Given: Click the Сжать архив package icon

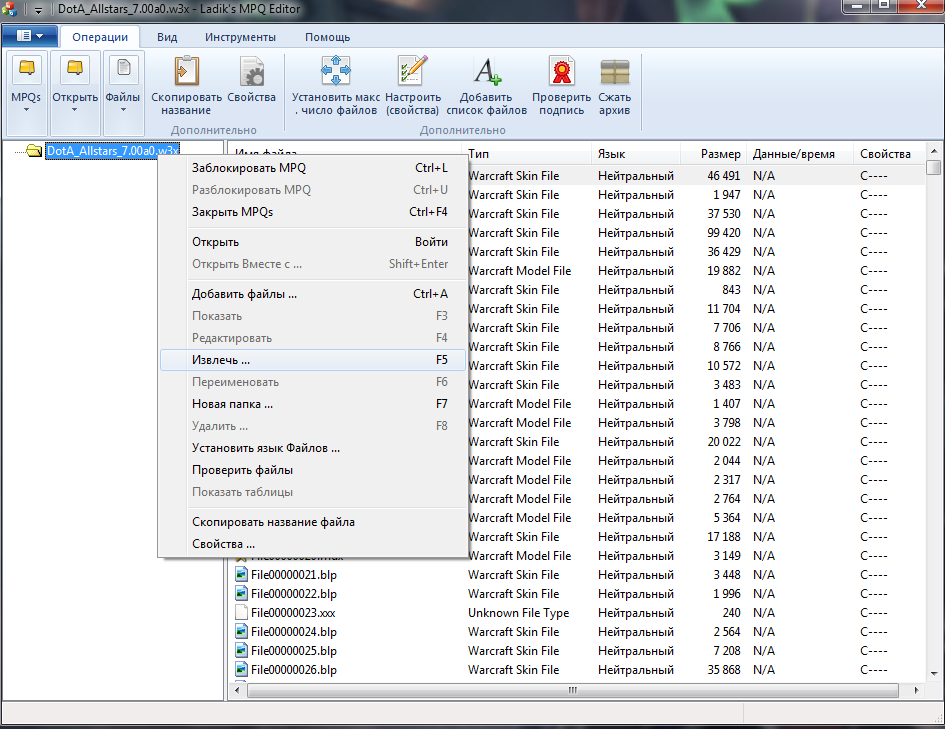Looking at the screenshot, I should click(615, 70).
